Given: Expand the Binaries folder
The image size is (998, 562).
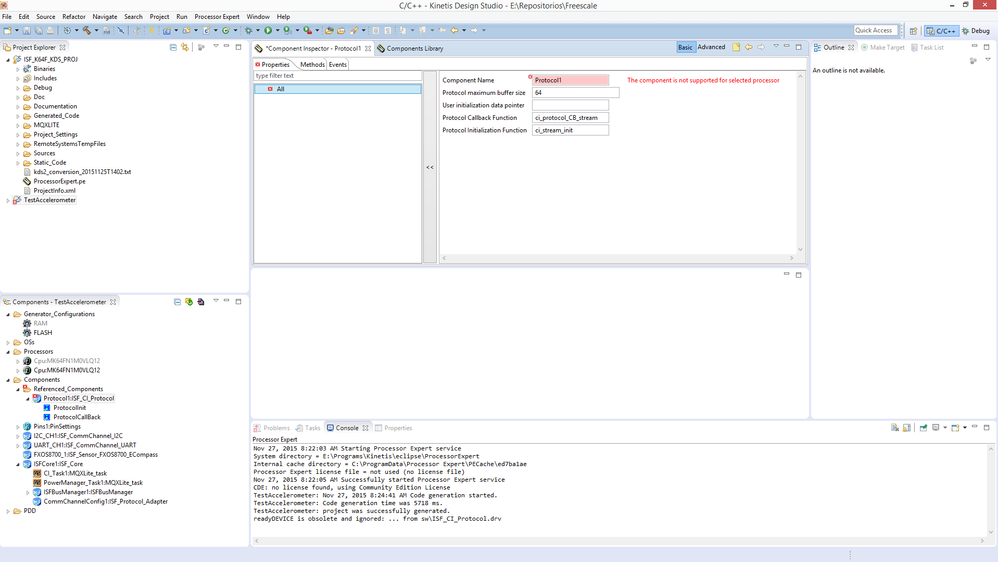Looking at the screenshot, I should tap(18, 69).
